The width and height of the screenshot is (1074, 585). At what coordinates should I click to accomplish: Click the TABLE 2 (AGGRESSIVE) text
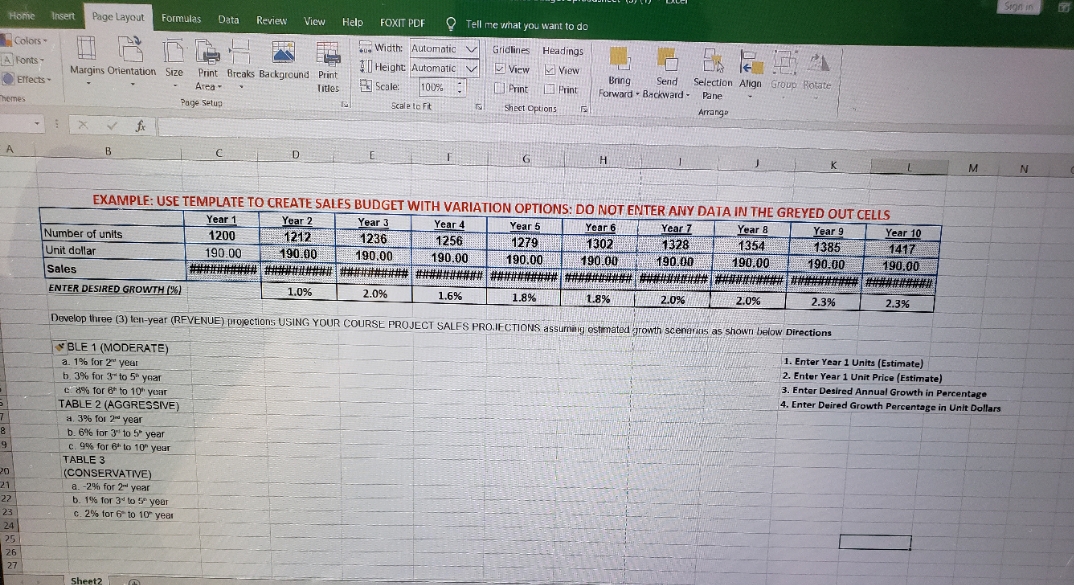[x=118, y=405]
